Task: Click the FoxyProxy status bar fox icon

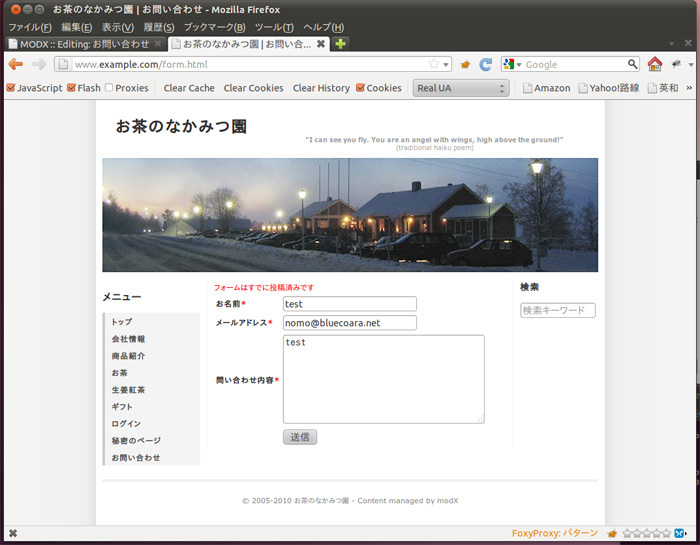Action: pos(612,533)
